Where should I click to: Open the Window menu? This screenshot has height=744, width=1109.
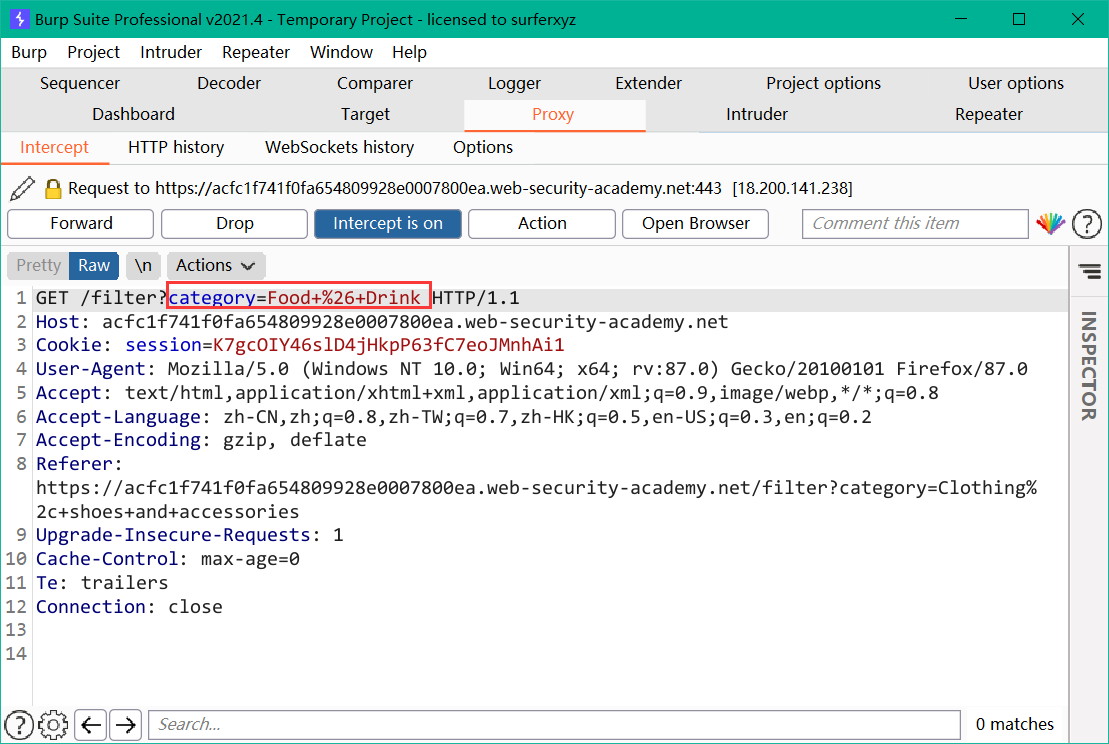[x=341, y=52]
